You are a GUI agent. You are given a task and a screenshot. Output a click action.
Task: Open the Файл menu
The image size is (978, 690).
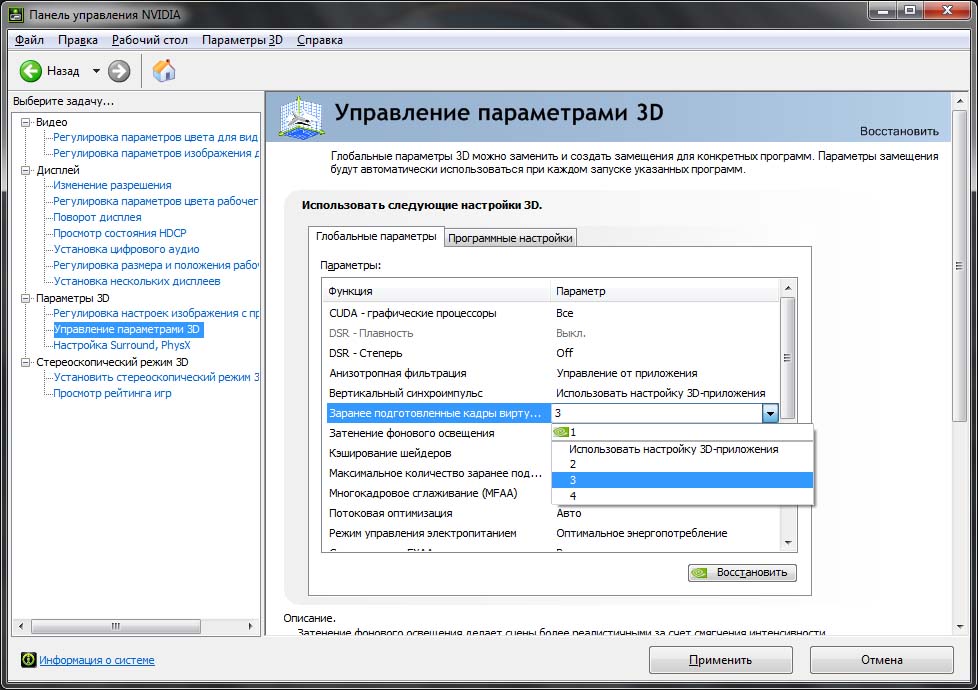click(29, 40)
